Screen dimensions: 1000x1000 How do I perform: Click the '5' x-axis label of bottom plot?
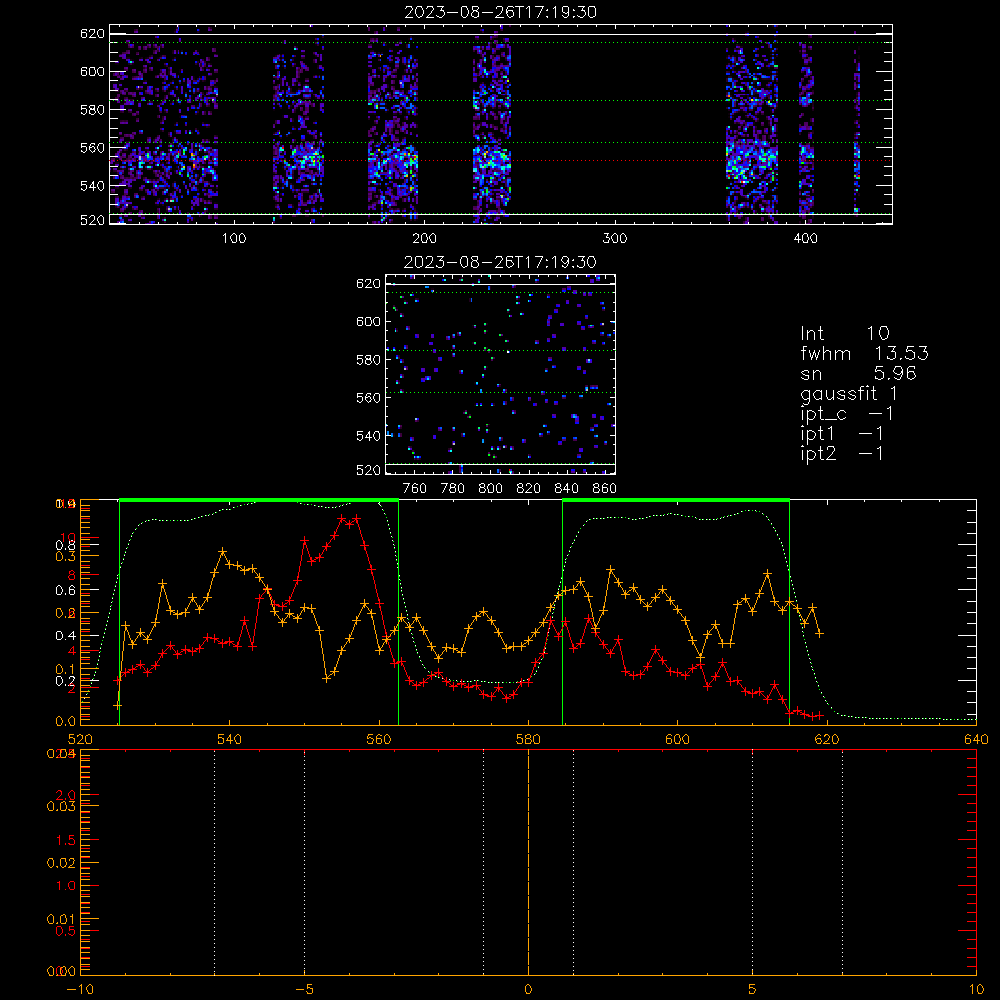click(753, 989)
